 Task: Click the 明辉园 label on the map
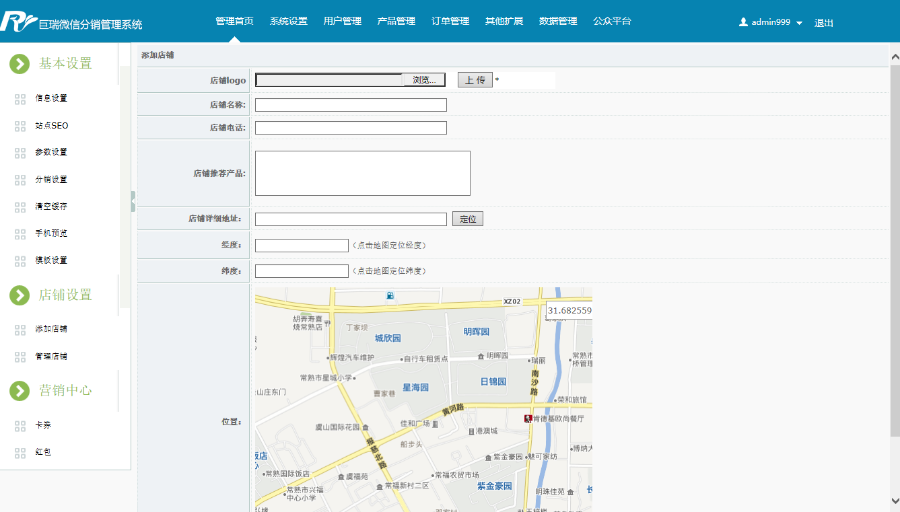[x=476, y=332]
